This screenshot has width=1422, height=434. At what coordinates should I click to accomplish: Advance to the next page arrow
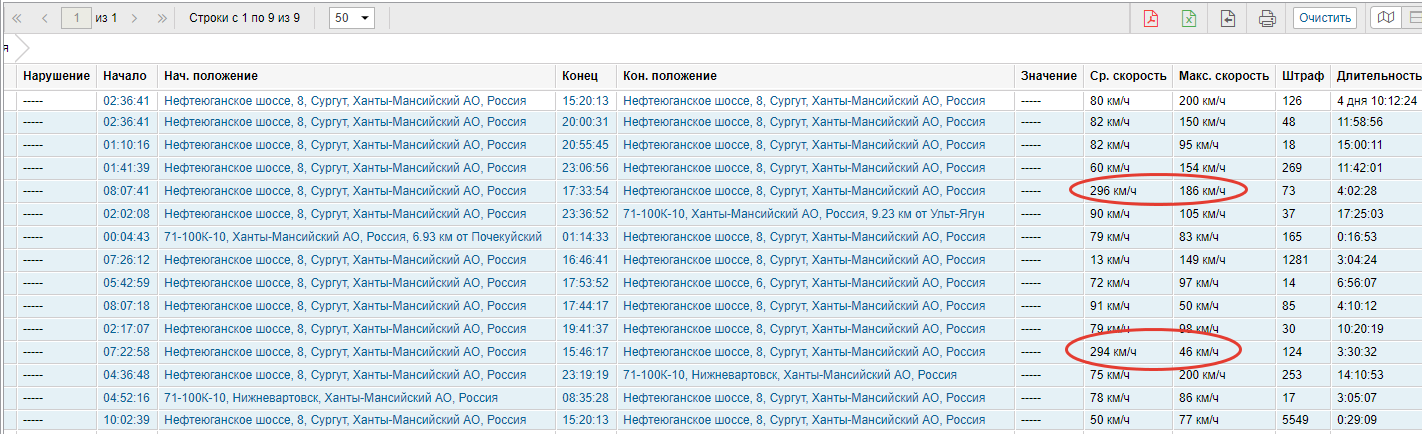[x=135, y=18]
